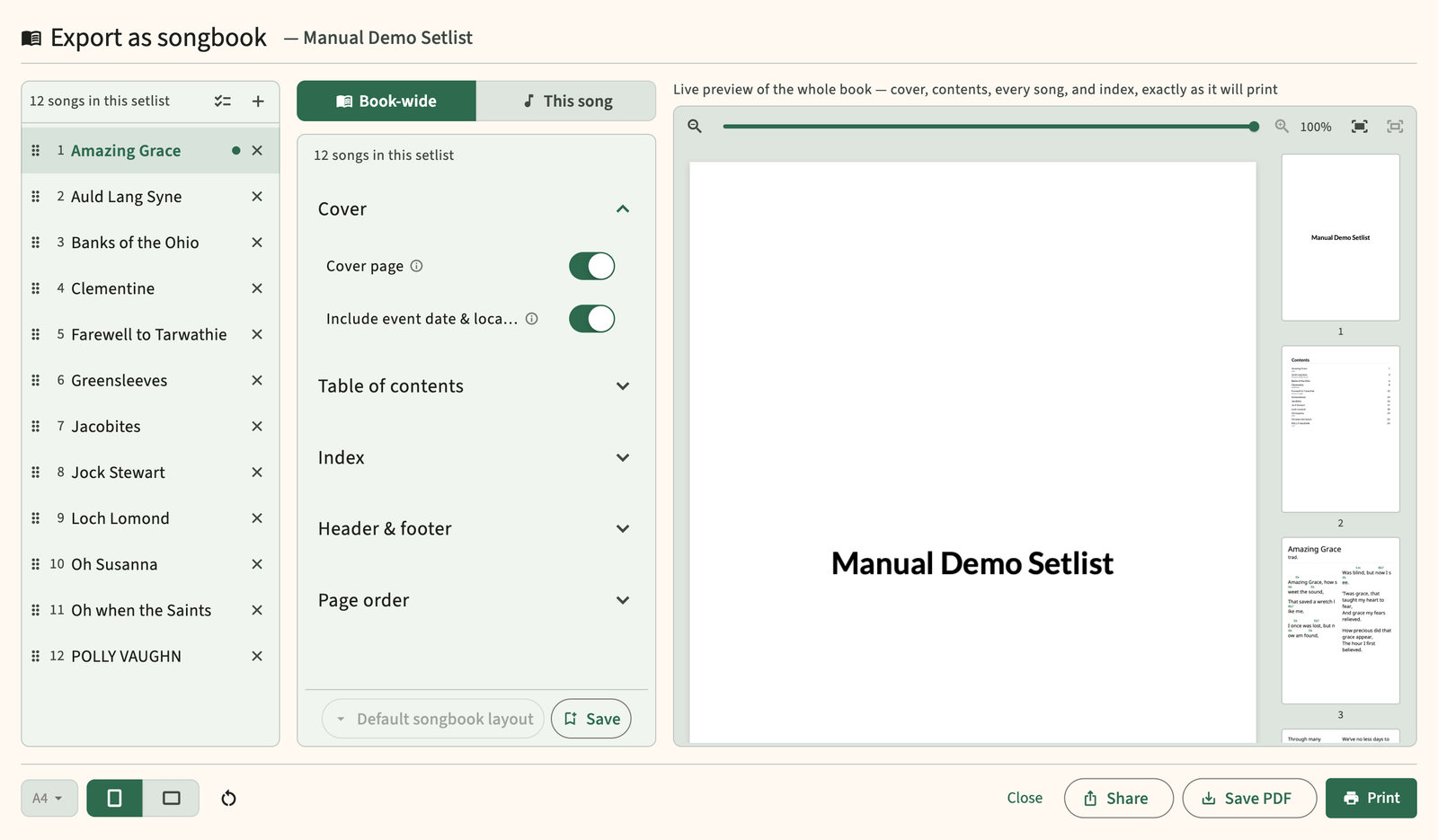Remove Oh Susanna using its X icon
Image resolution: width=1438 pixels, height=840 pixels.
click(x=257, y=564)
